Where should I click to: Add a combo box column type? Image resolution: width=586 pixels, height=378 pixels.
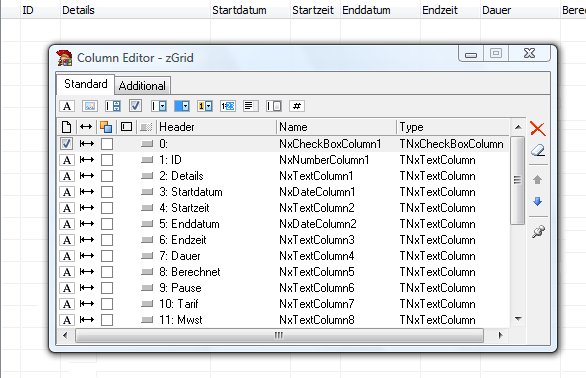(158, 106)
